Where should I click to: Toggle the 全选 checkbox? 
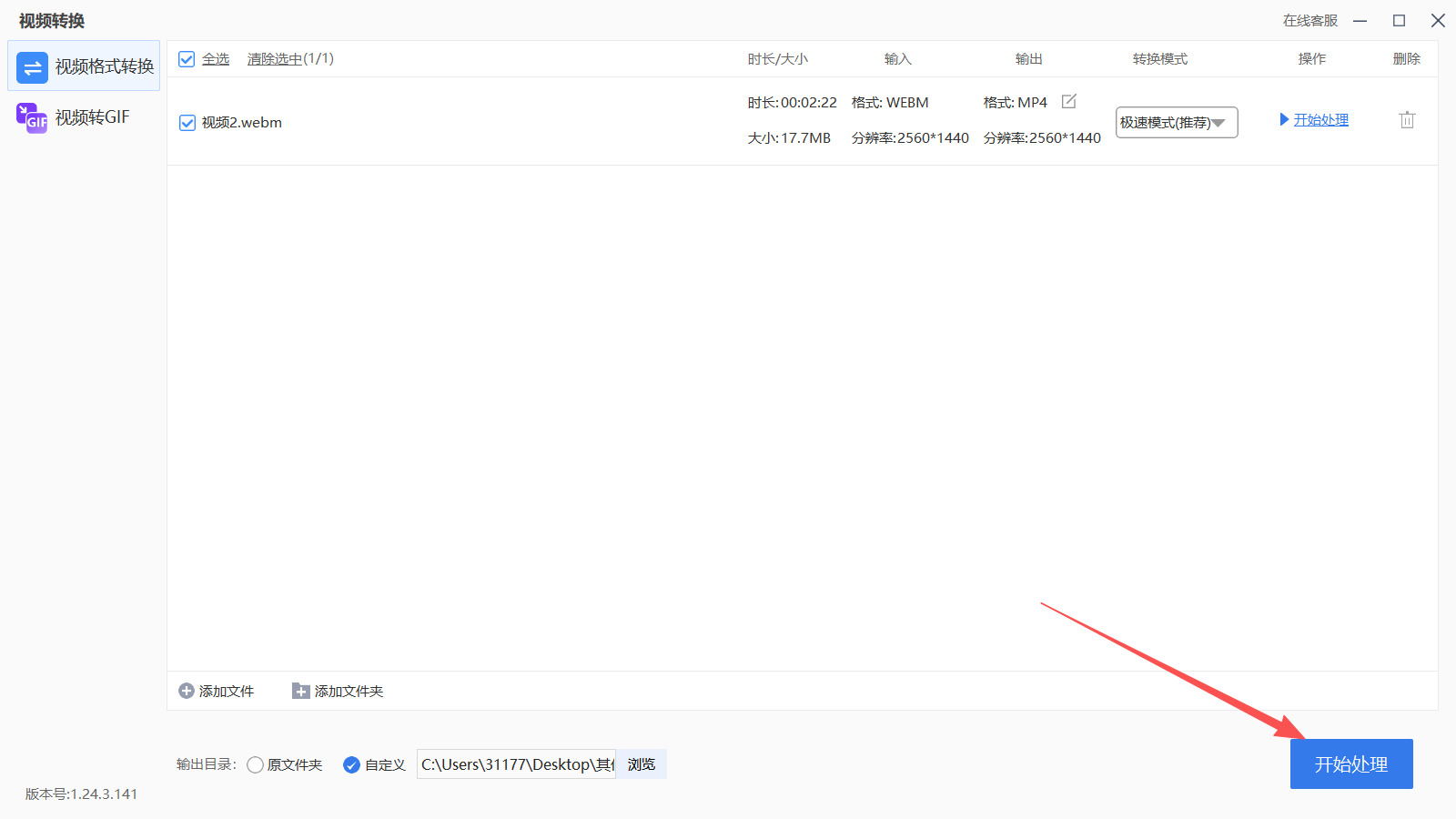coord(187,59)
